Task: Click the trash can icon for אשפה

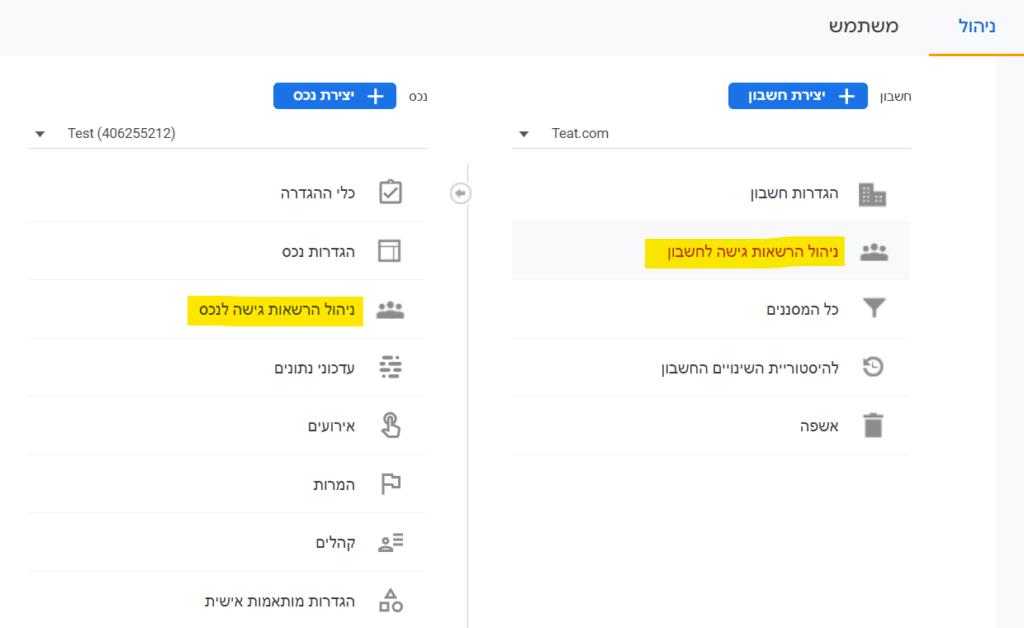Action: pos(873,425)
